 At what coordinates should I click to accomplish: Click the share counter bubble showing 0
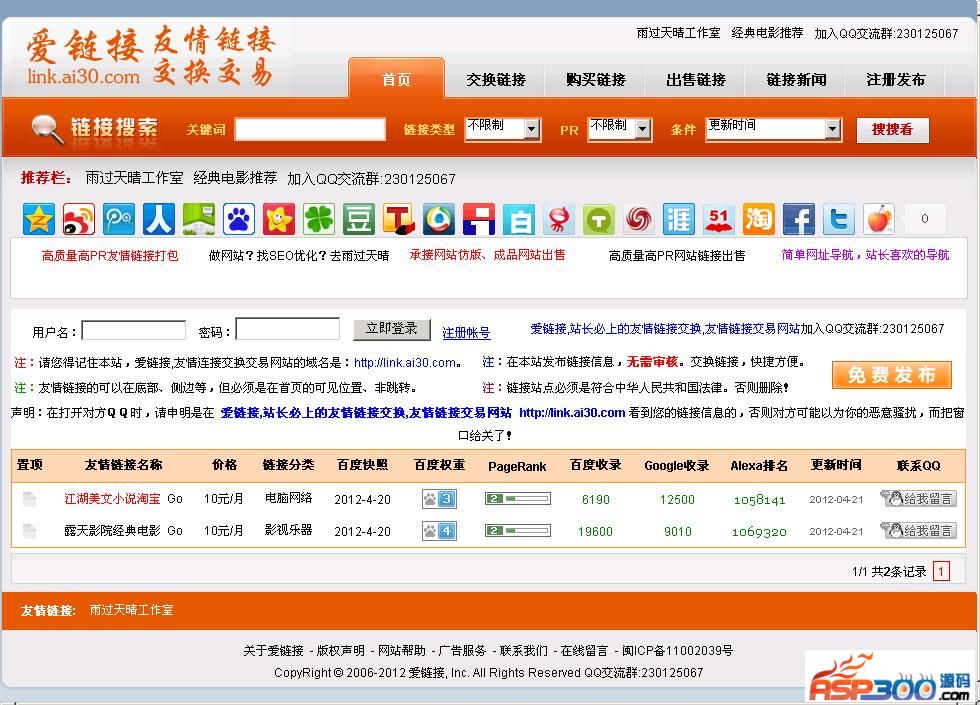coord(924,219)
